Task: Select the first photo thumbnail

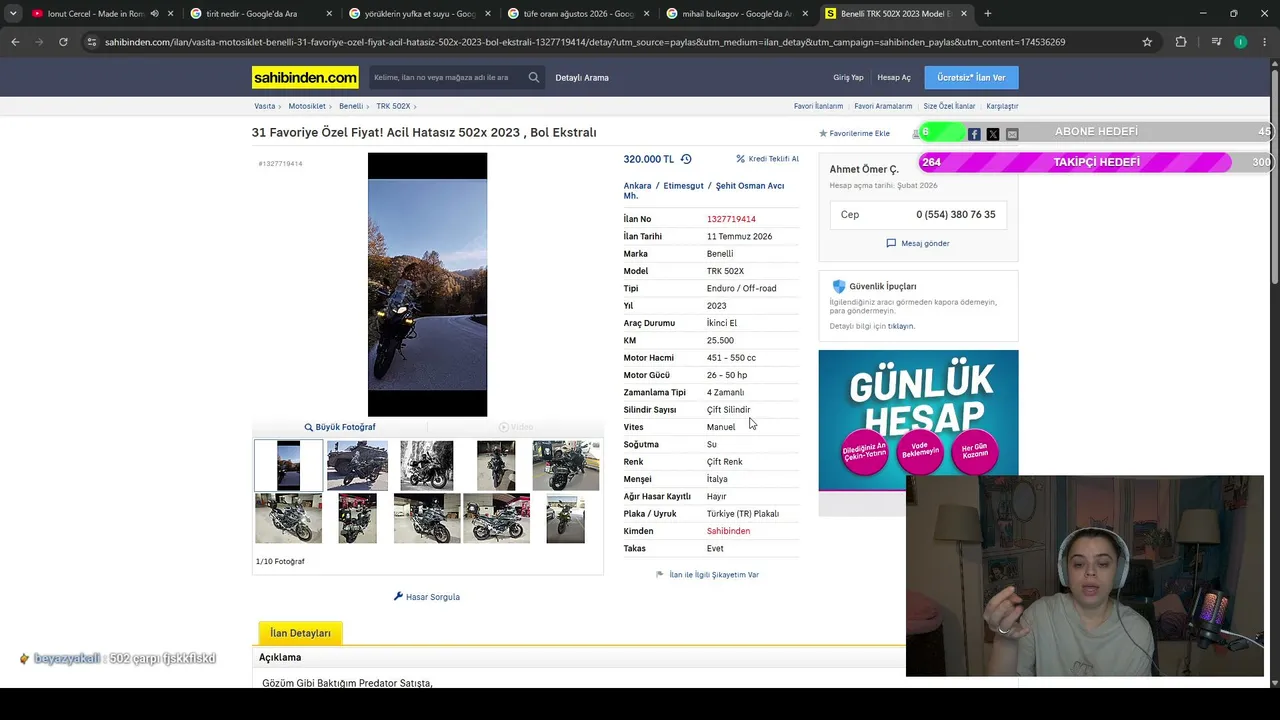Action: pos(288,465)
